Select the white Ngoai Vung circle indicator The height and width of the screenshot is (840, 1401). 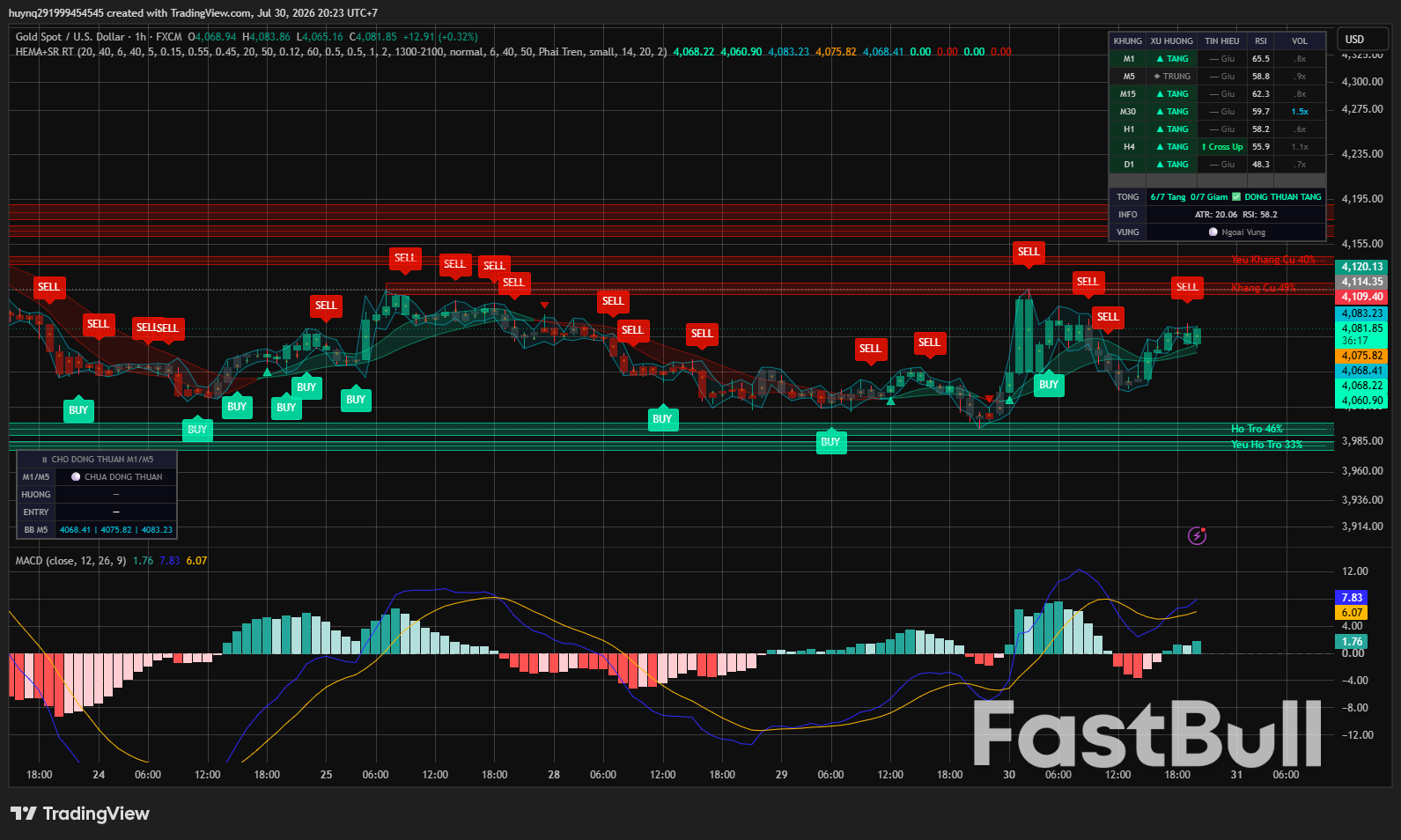click(x=1213, y=232)
